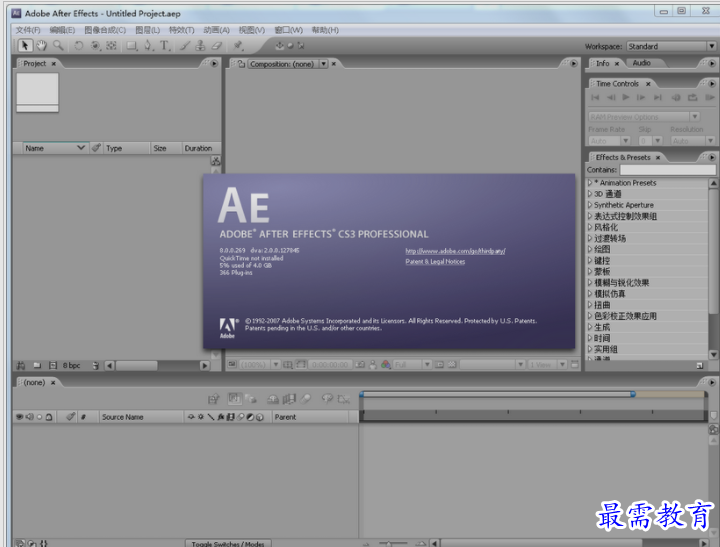Toggle live update button in timeline
The image size is (720, 547).
tap(235, 399)
